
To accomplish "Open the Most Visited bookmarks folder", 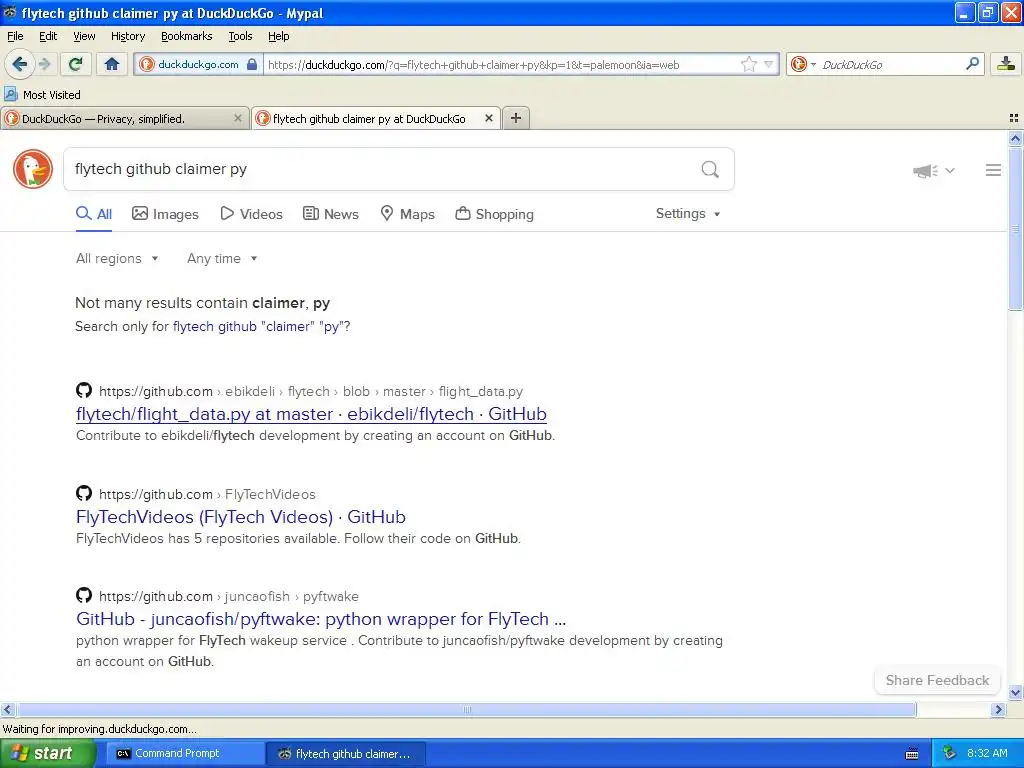I will click(x=42, y=95).
